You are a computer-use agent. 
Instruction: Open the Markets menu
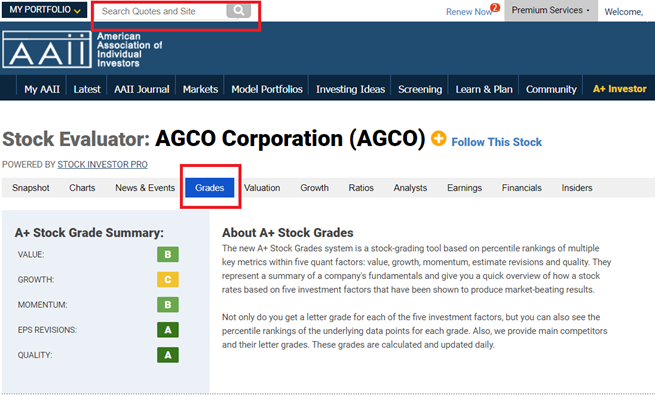pos(200,89)
